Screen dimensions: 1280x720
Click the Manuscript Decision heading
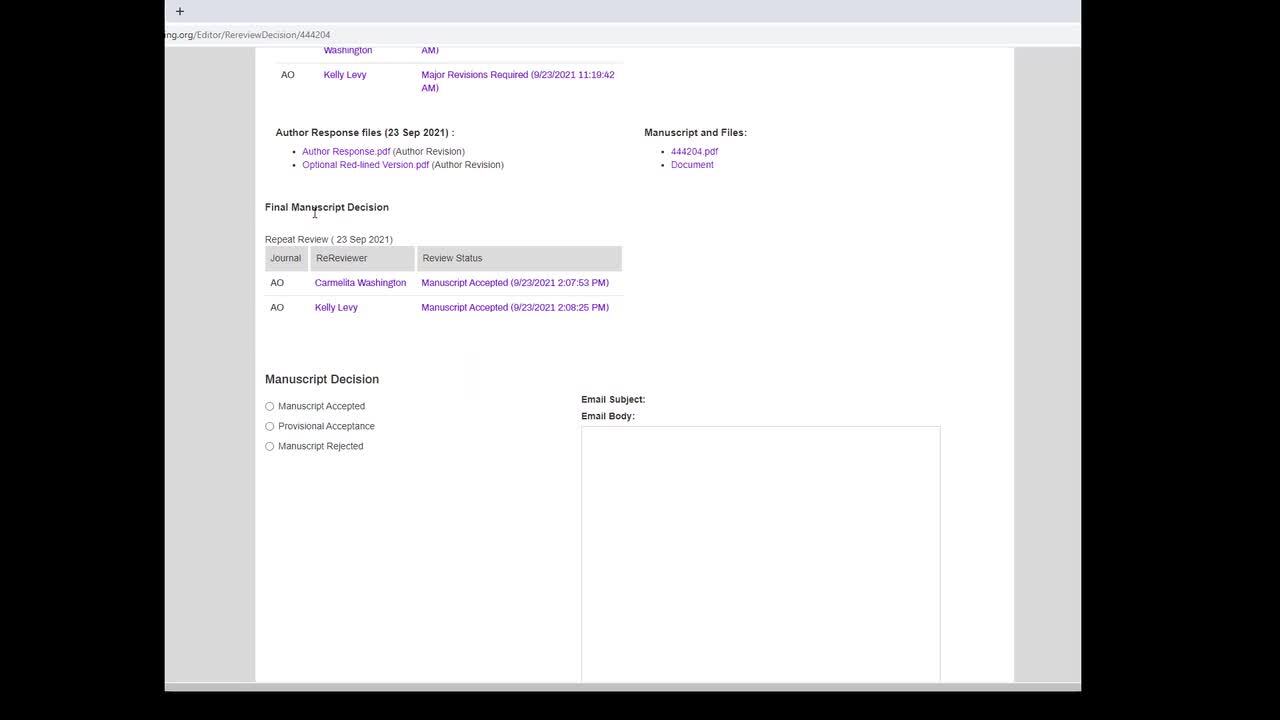tap(322, 380)
